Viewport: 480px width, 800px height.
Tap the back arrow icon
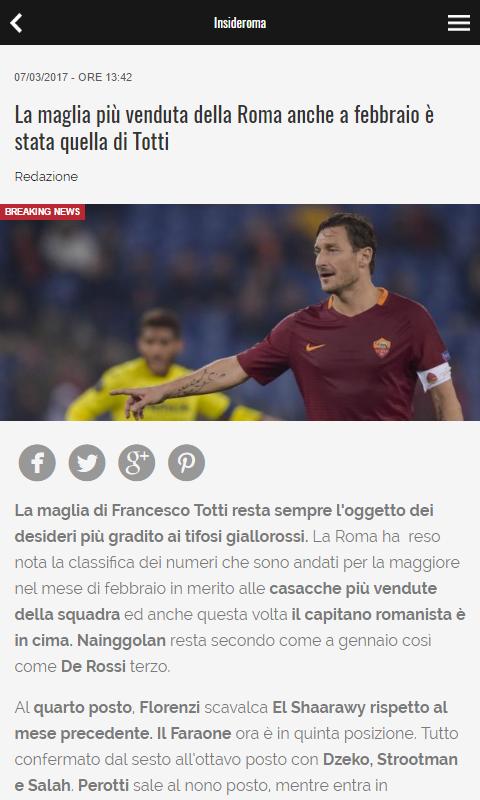[x=16, y=23]
